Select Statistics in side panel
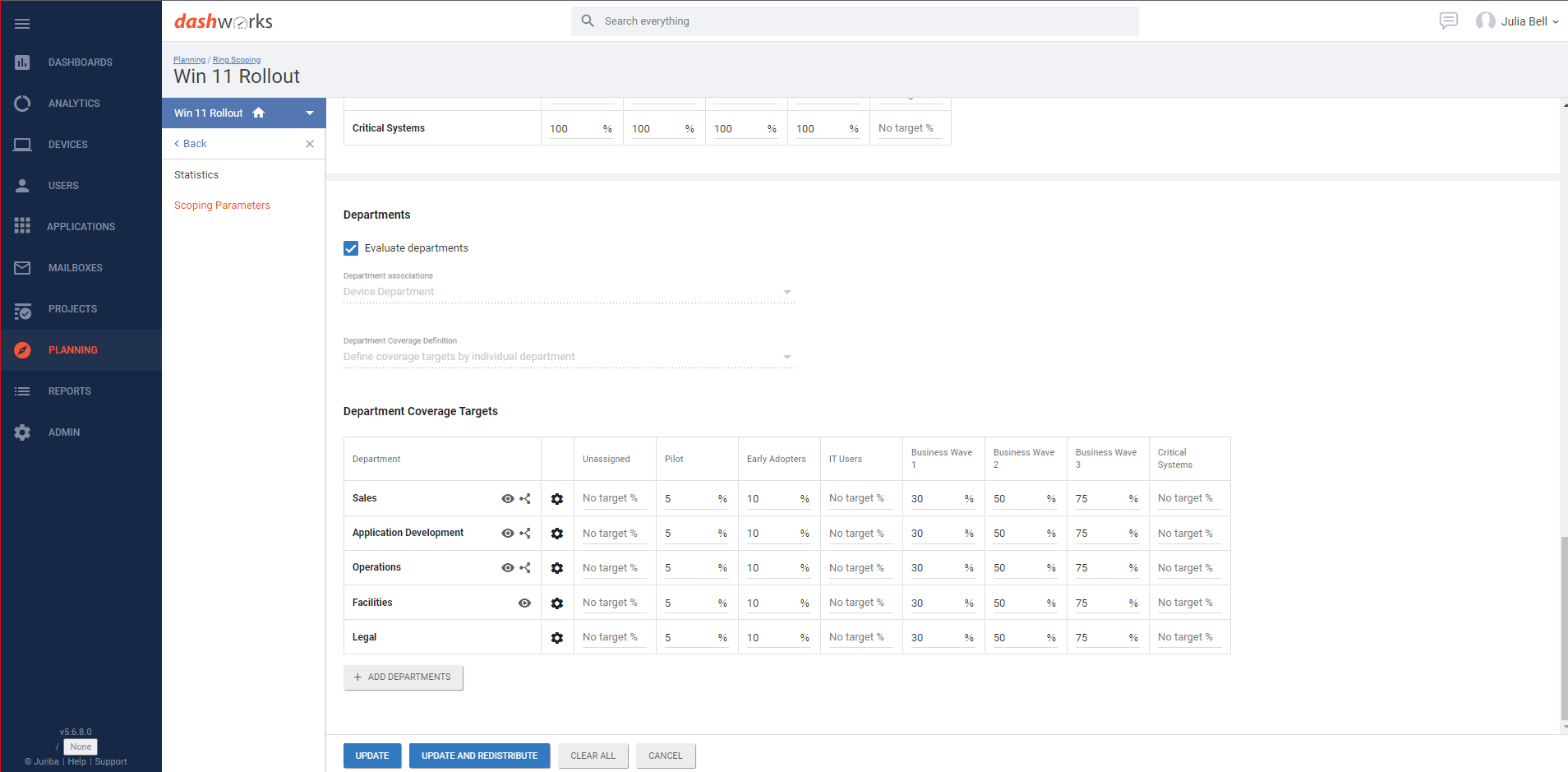1568x772 pixels. click(x=196, y=175)
